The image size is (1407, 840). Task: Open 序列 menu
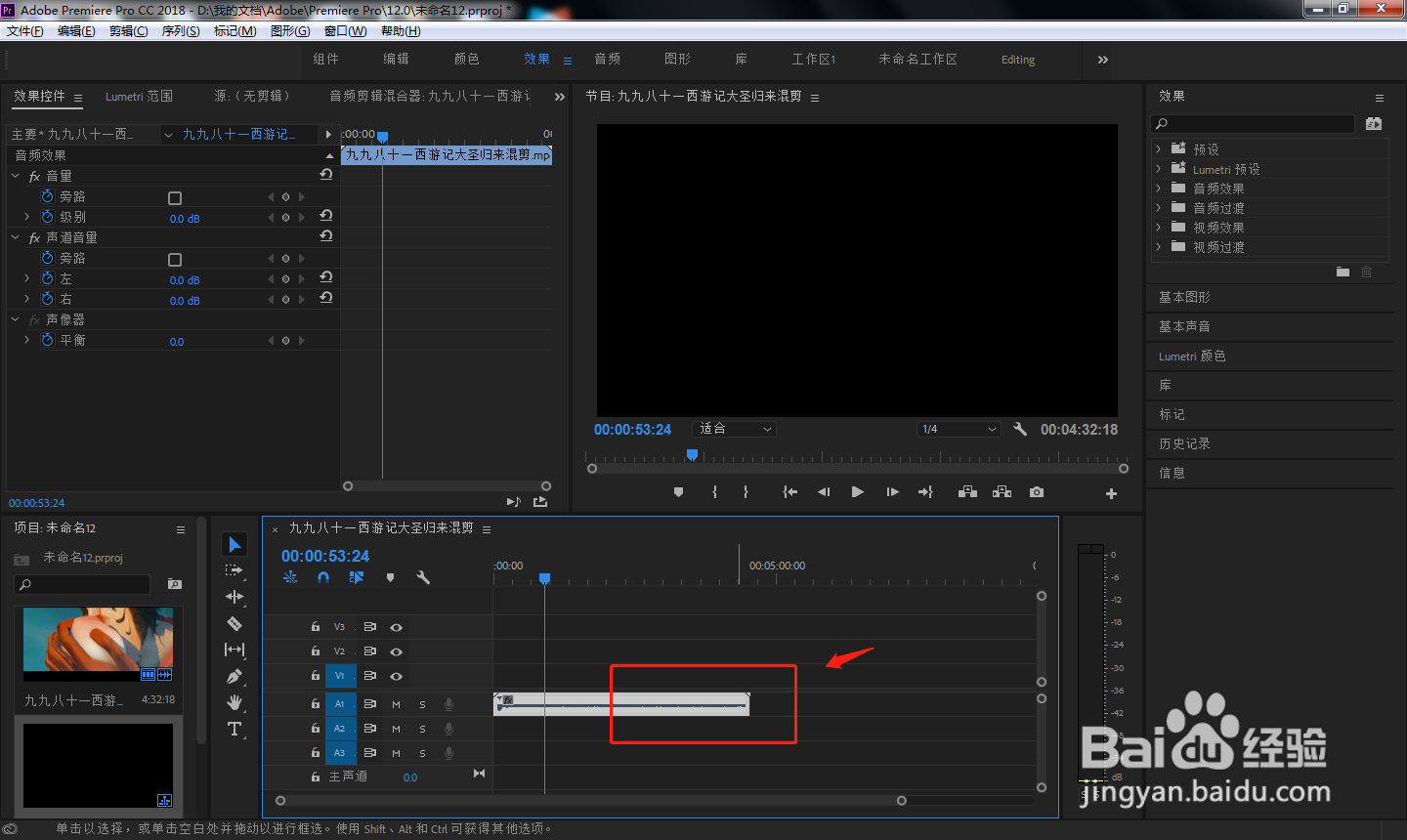[181, 31]
